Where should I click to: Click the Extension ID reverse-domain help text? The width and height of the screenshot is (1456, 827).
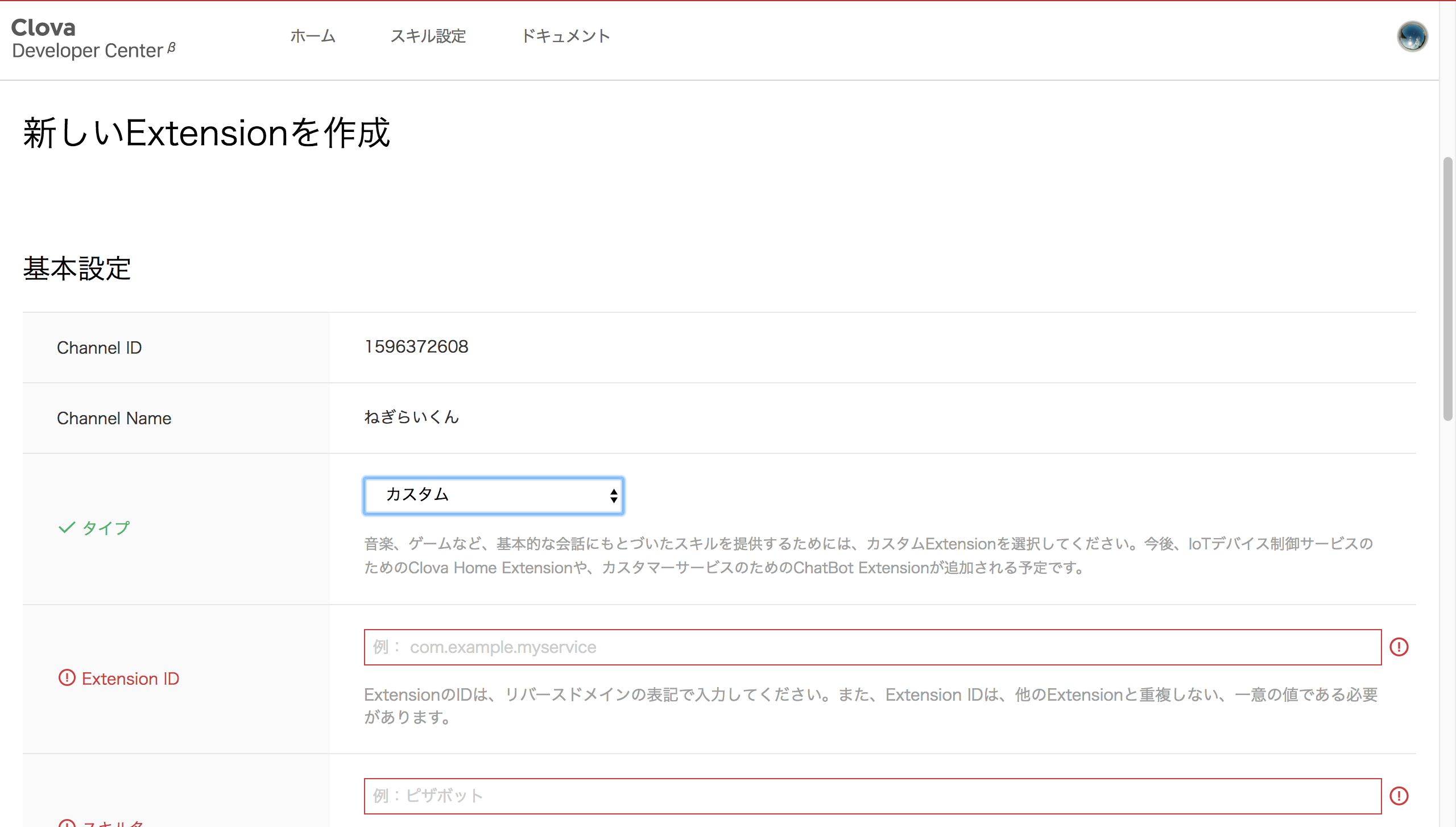point(871,706)
